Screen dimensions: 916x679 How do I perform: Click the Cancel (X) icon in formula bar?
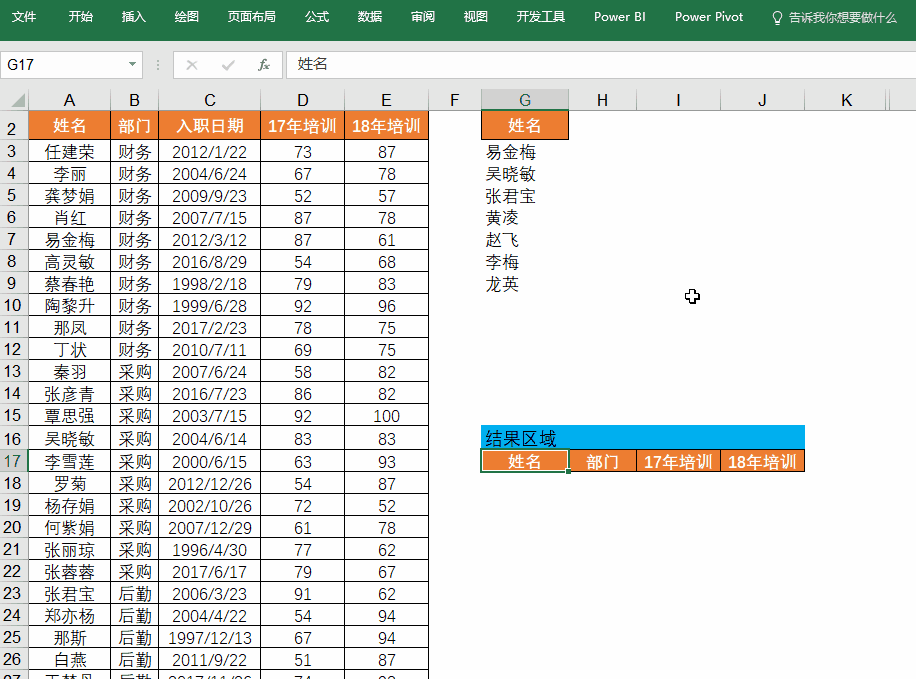click(191, 64)
